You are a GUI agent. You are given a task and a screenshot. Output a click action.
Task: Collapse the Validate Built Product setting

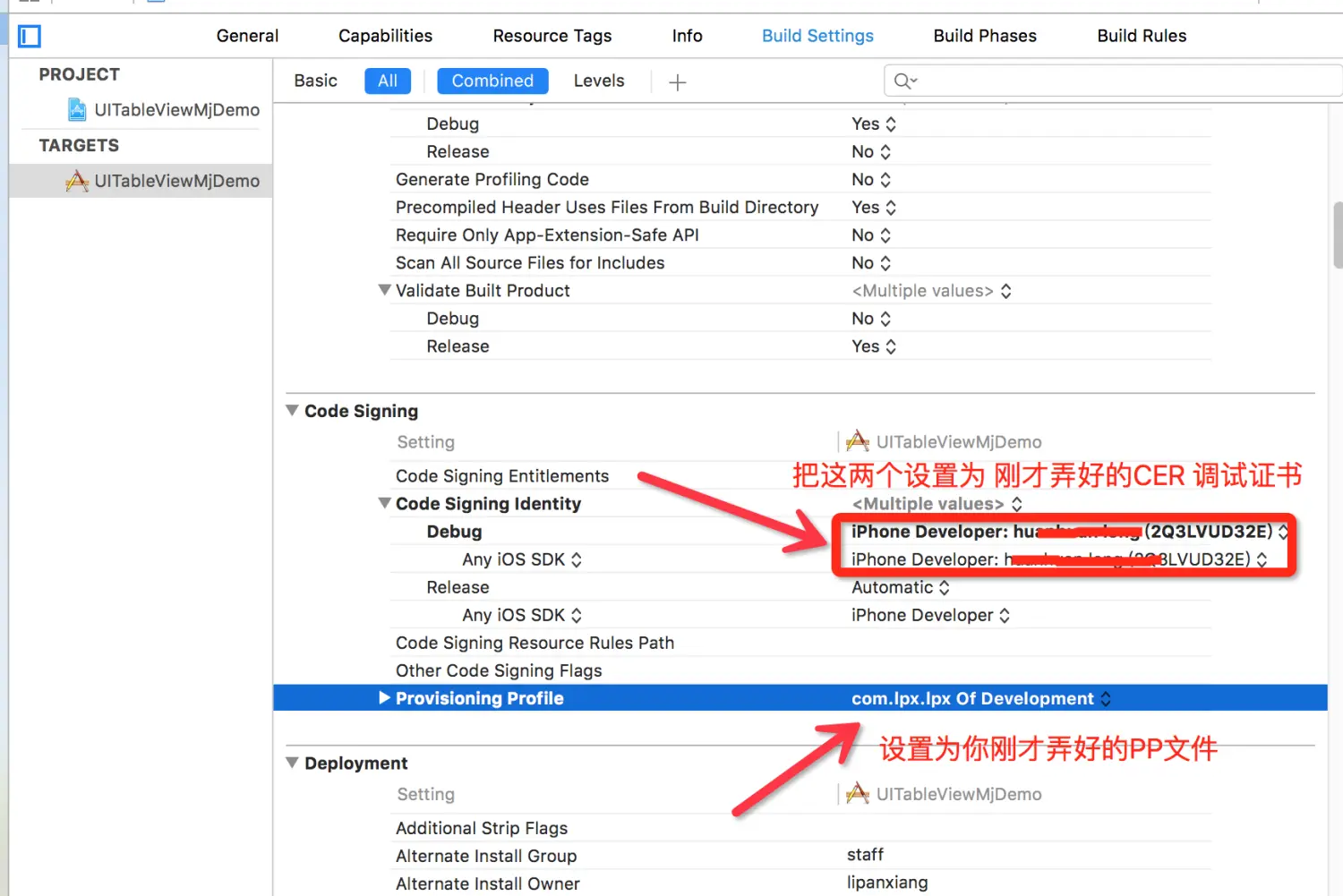click(x=384, y=290)
